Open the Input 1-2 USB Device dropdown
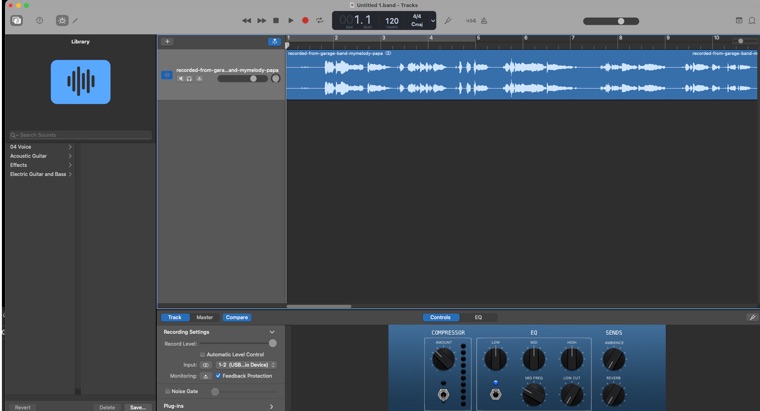This screenshot has height=411, width=760. (246, 365)
